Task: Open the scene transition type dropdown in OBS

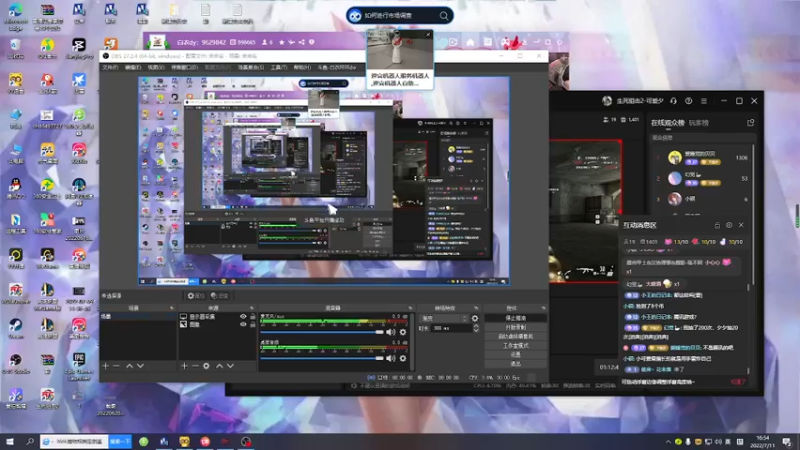Action: pyautogui.click(x=443, y=318)
